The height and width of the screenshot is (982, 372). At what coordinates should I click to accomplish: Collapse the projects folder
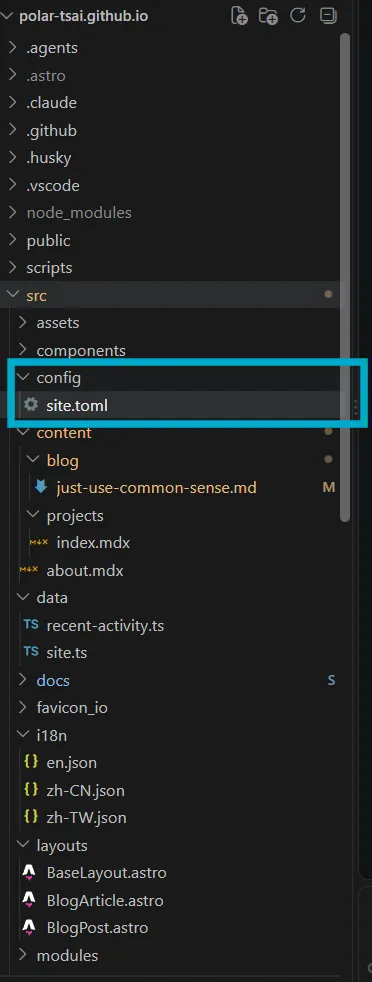(33, 515)
